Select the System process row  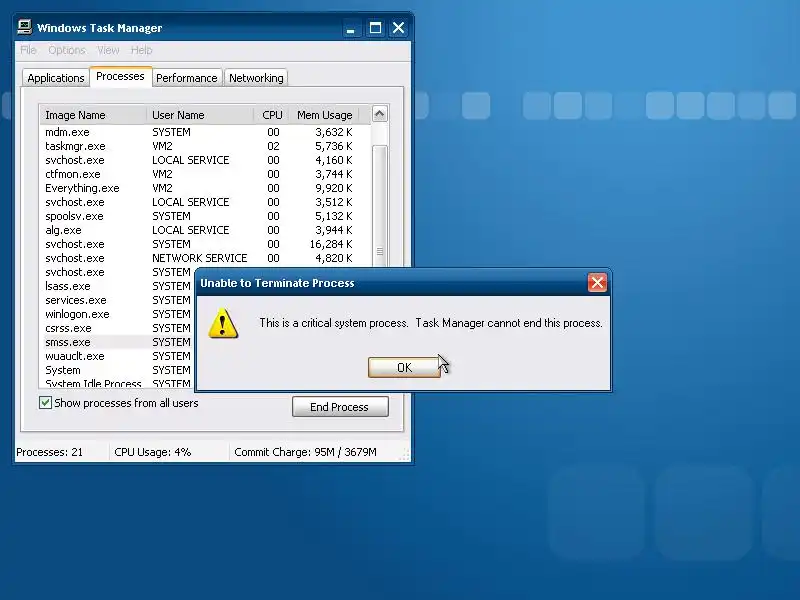[x=117, y=370]
